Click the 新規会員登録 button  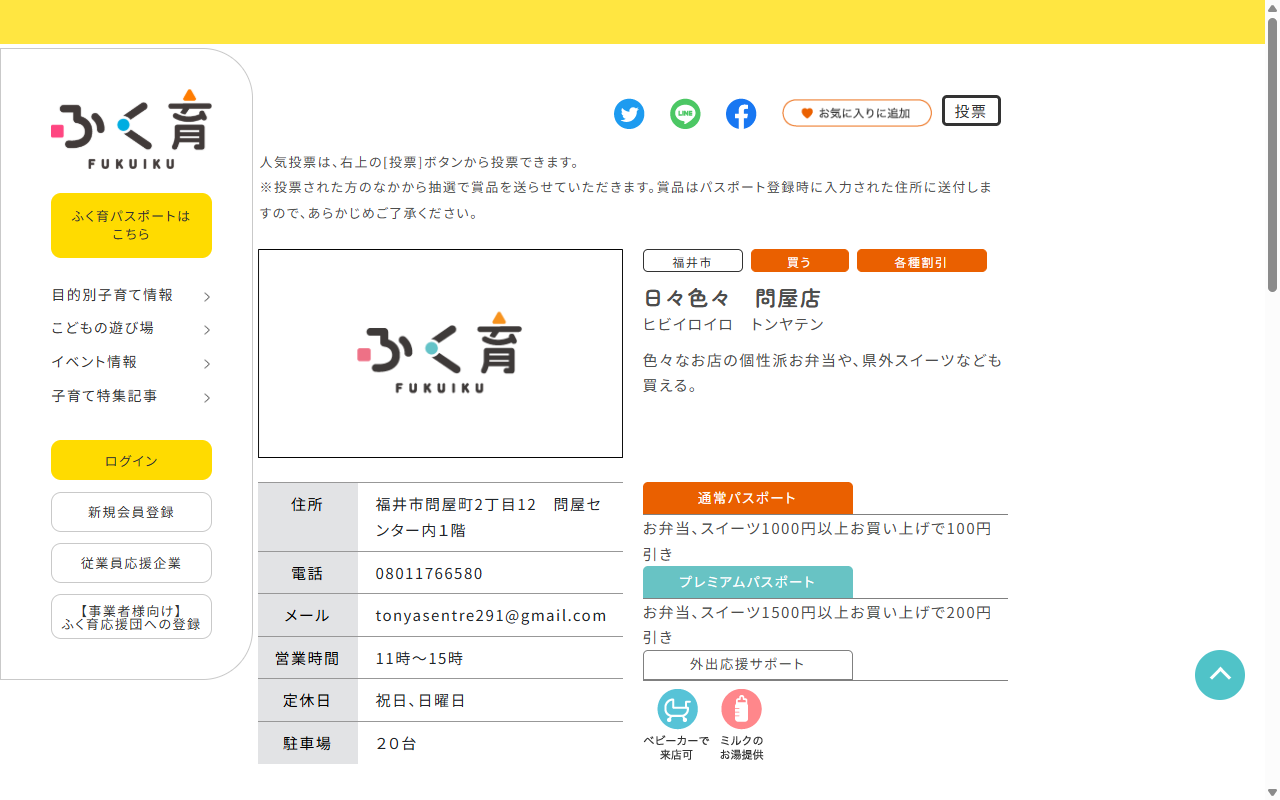131,512
